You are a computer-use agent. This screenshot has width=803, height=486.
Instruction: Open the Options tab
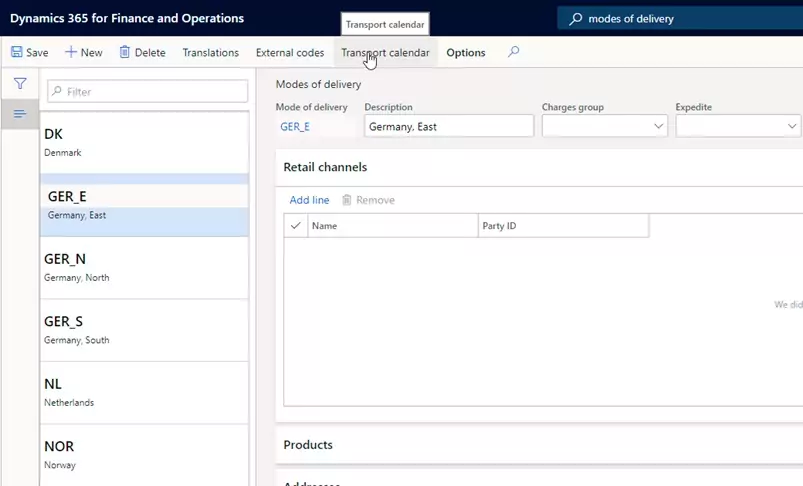[x=466, y=52]
